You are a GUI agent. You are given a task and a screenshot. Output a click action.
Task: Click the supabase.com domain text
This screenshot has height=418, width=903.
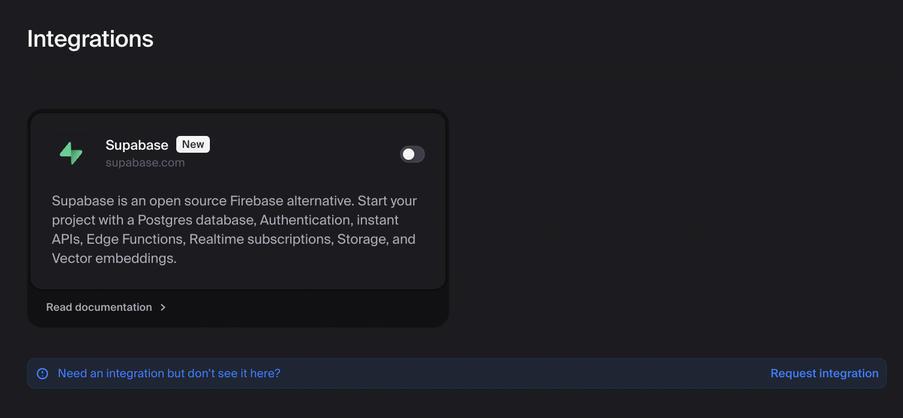tap(145, 163)
